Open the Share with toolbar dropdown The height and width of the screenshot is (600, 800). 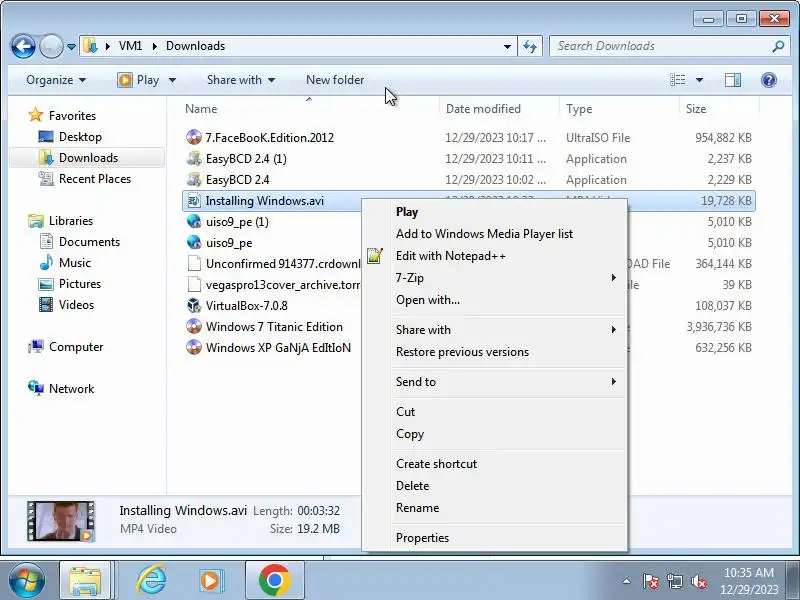241,80
